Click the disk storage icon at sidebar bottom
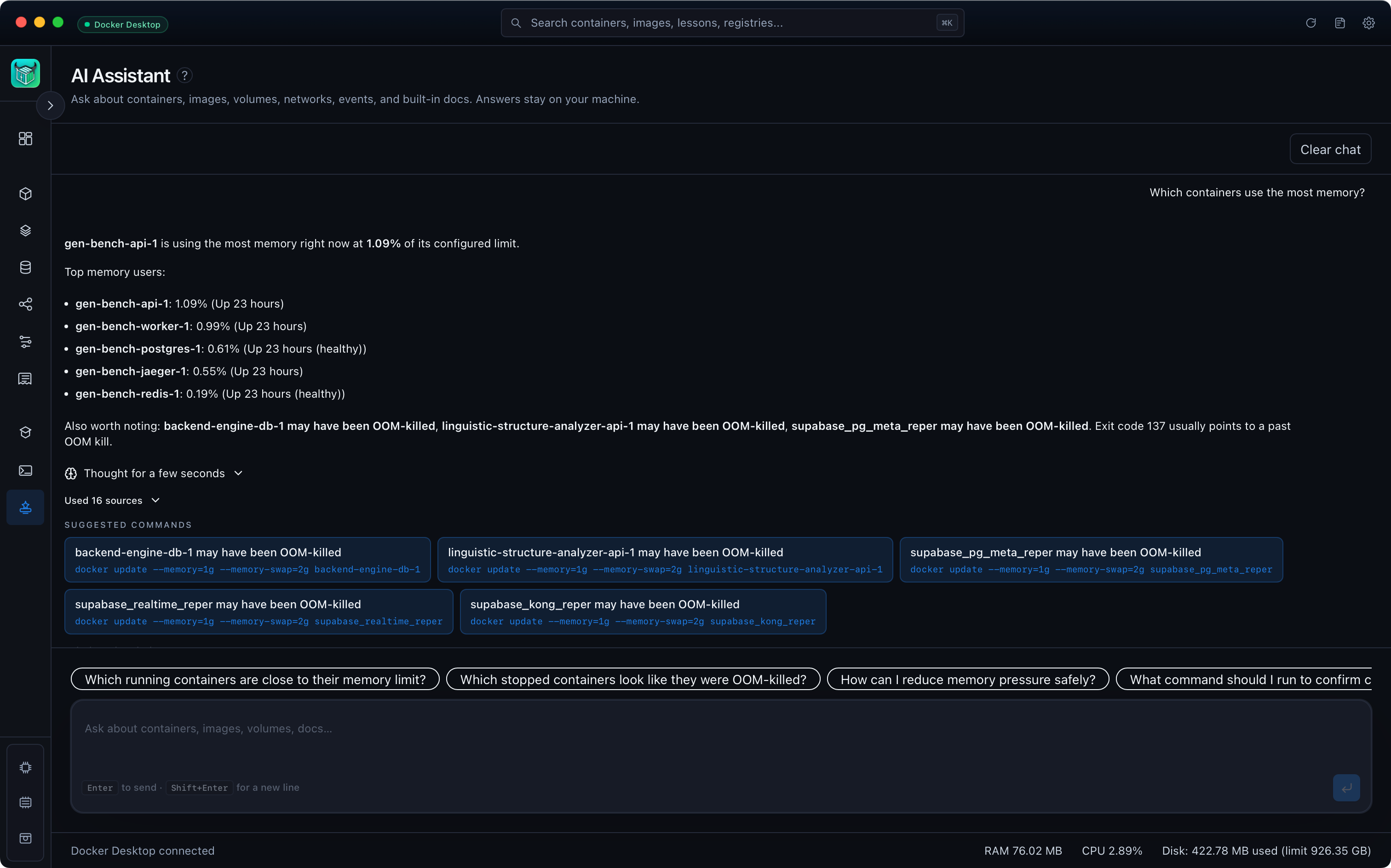This screenshot has width=1391, height=868. 25,838
